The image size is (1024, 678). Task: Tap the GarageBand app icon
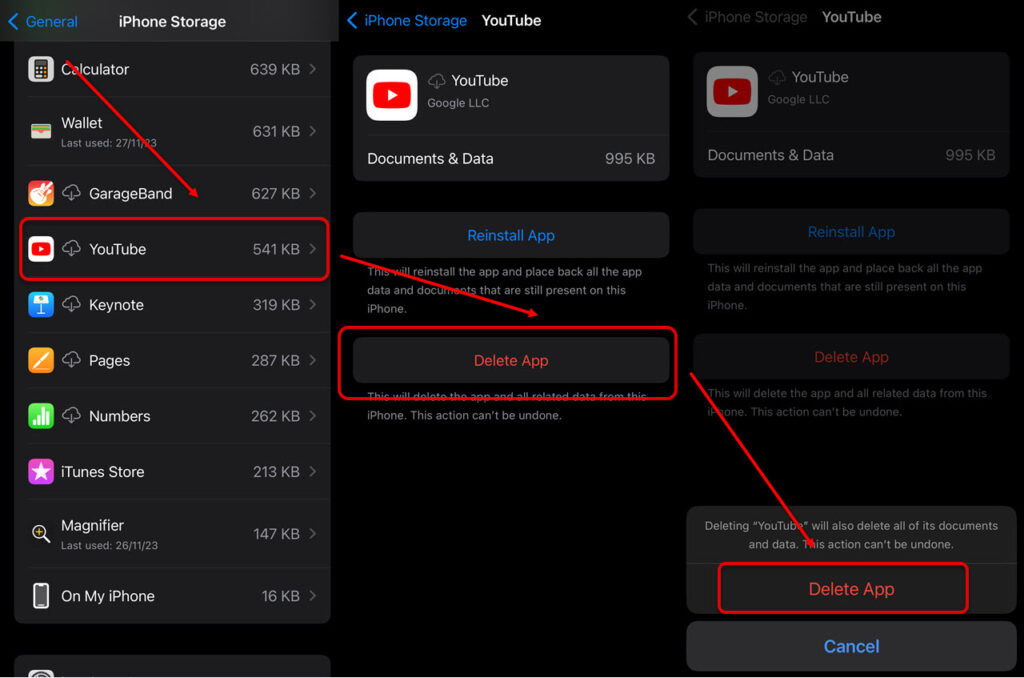pos(40,193)
